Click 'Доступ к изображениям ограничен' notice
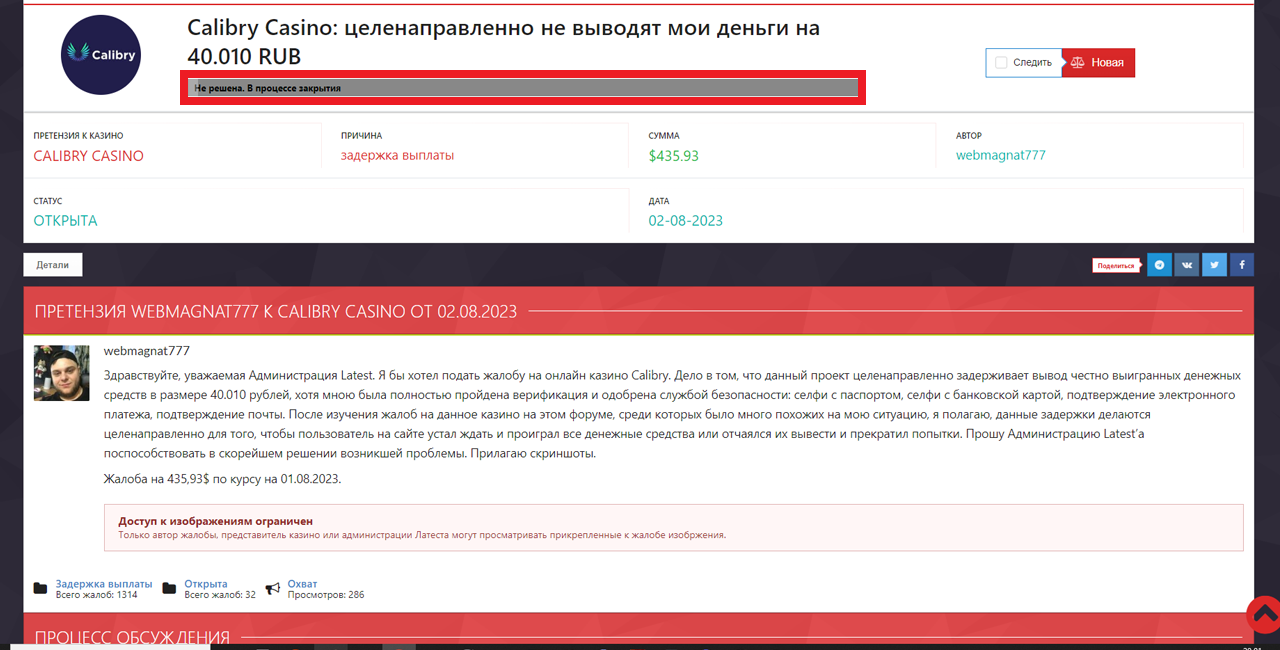 tap(674, 527)
